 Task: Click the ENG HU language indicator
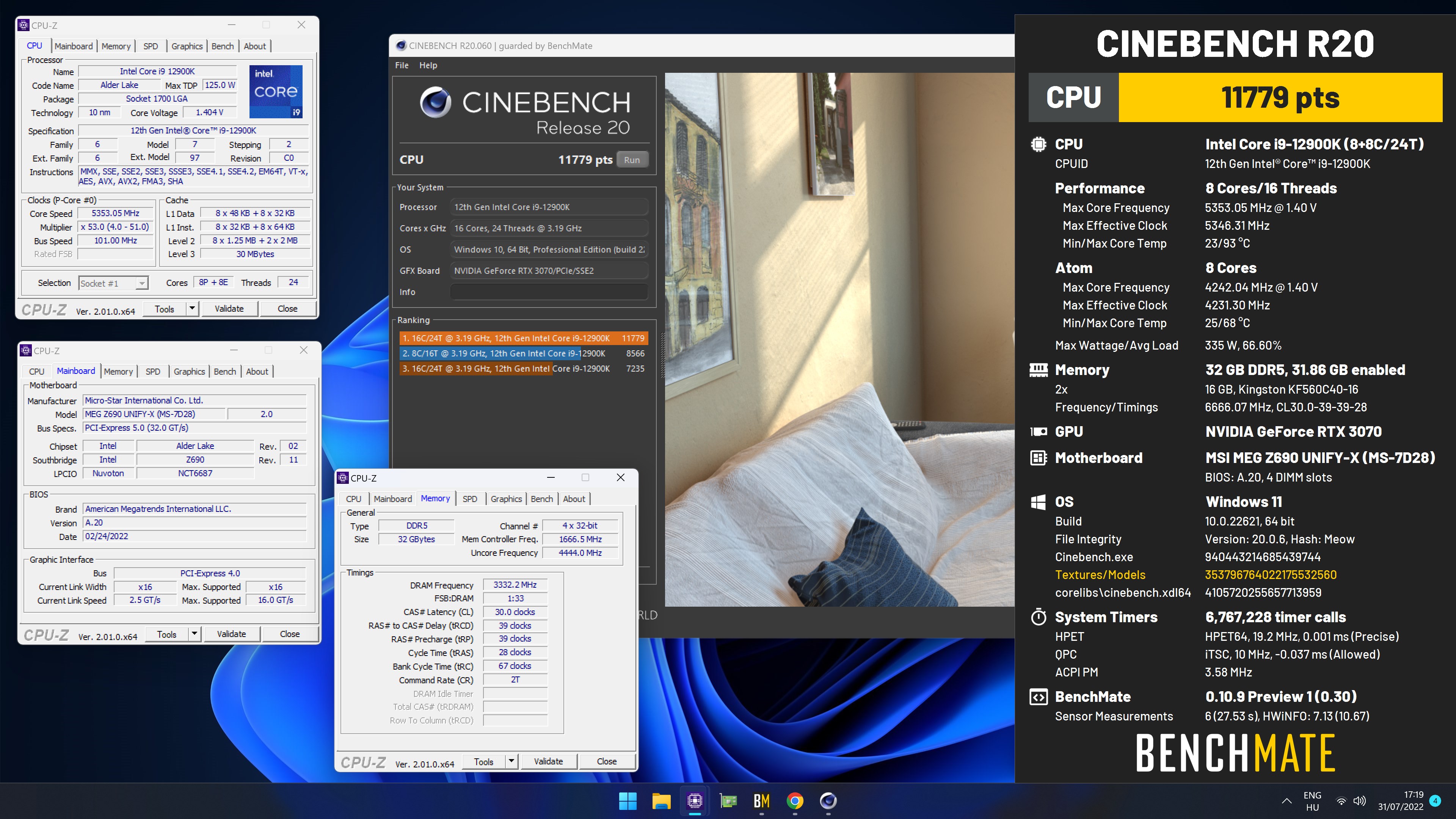tap(1312, 801)
